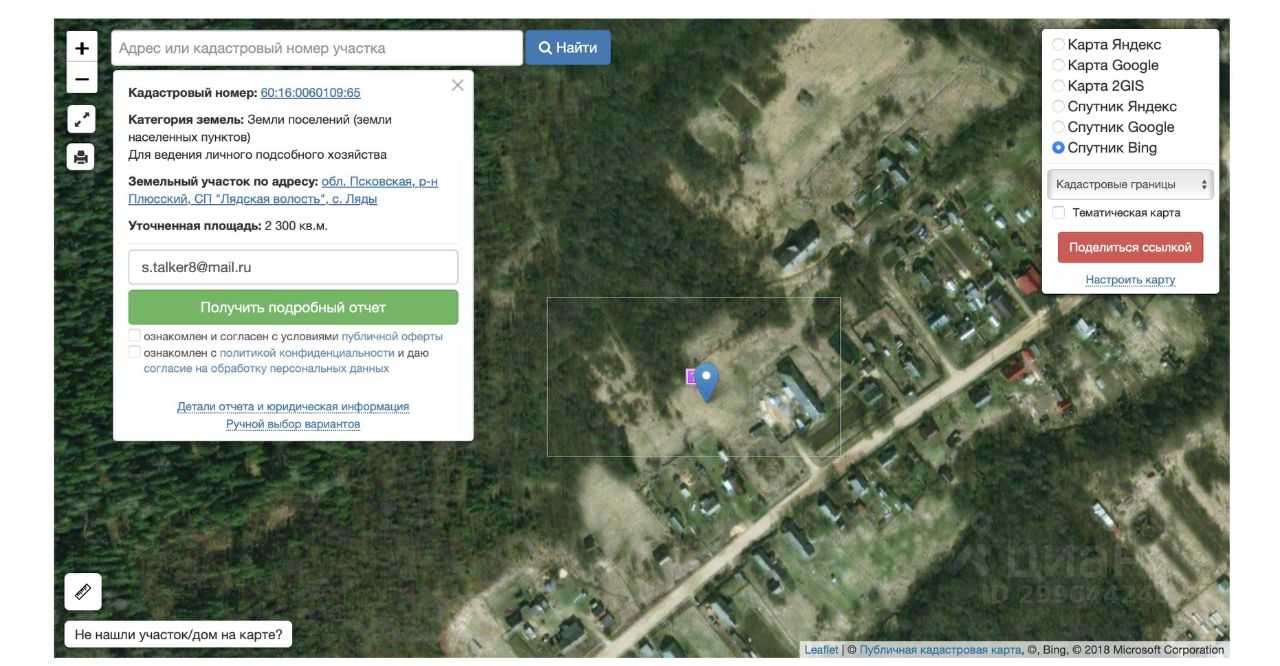Check the публичной оферты agreement box

[x=135, y=336]
